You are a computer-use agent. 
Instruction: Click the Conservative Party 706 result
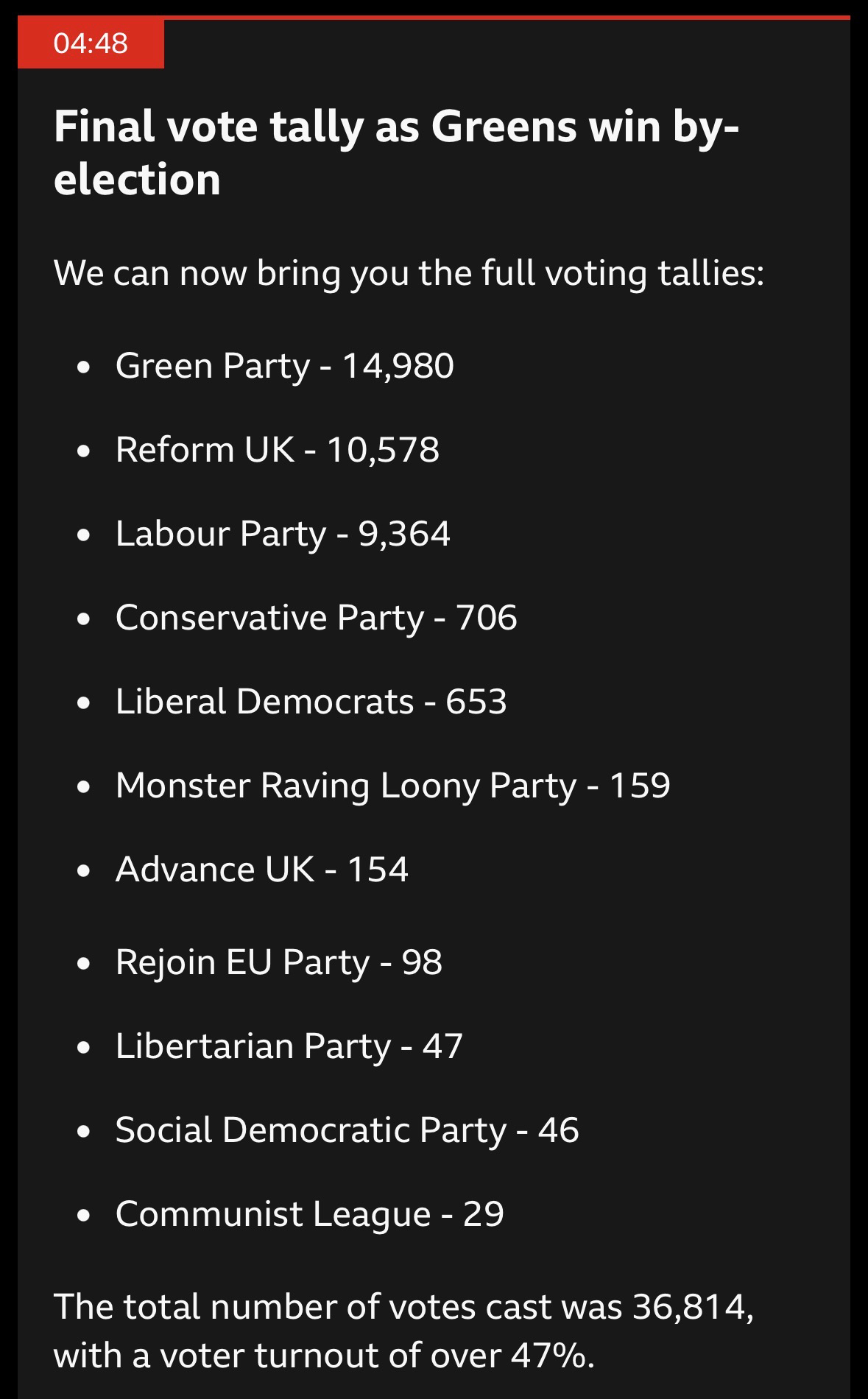316,618
